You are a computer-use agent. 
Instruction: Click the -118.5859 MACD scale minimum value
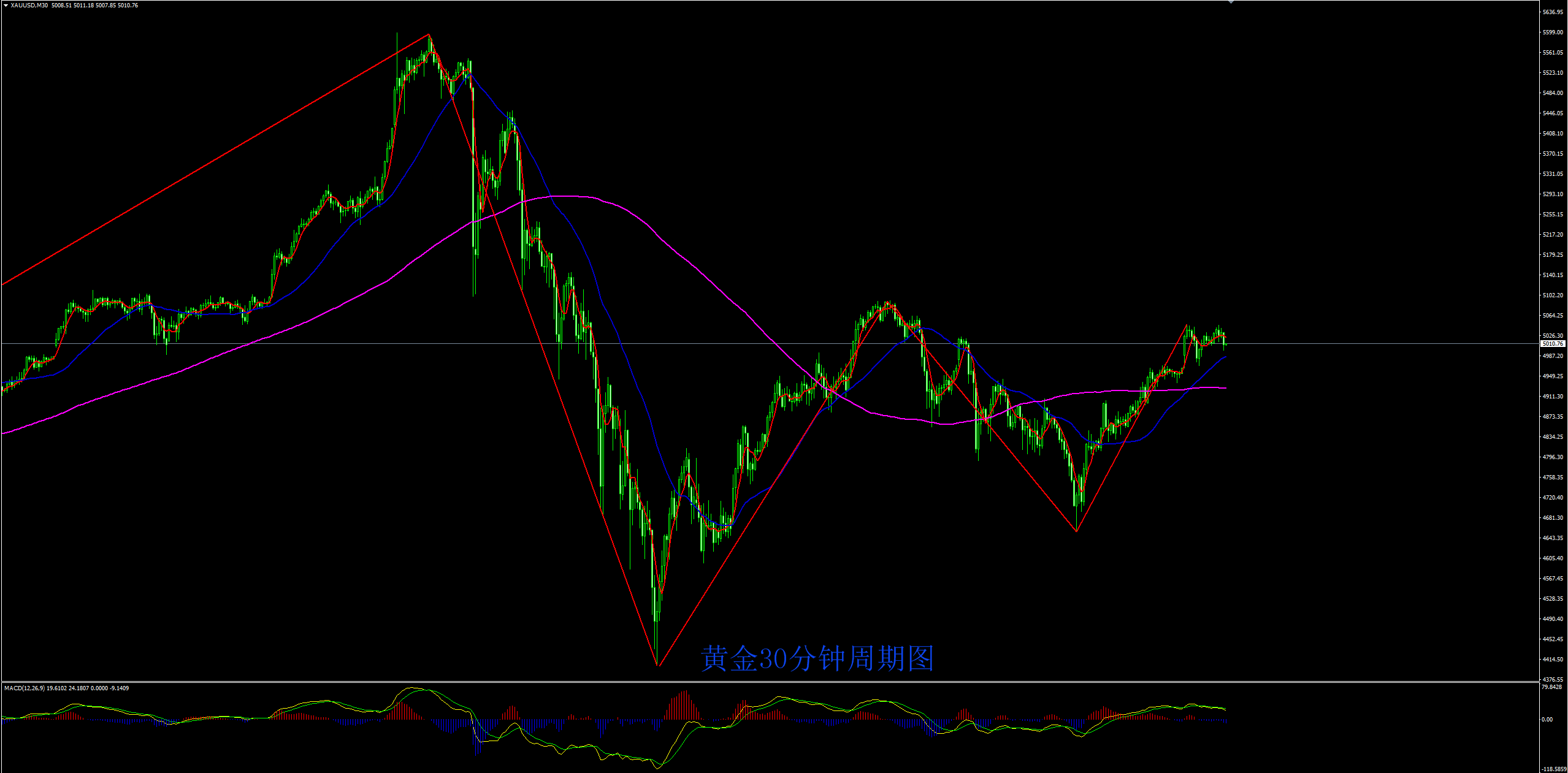click(x=1554, y=769)
